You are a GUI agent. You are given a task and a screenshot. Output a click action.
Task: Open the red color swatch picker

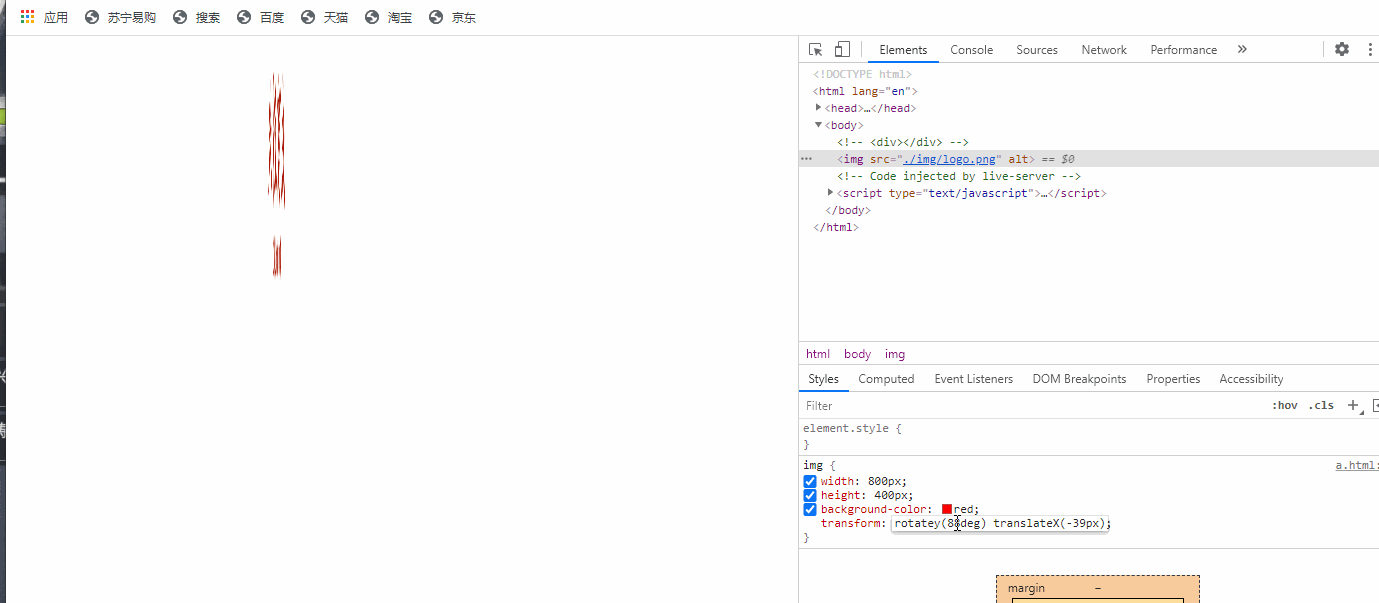tap(947, 509)
